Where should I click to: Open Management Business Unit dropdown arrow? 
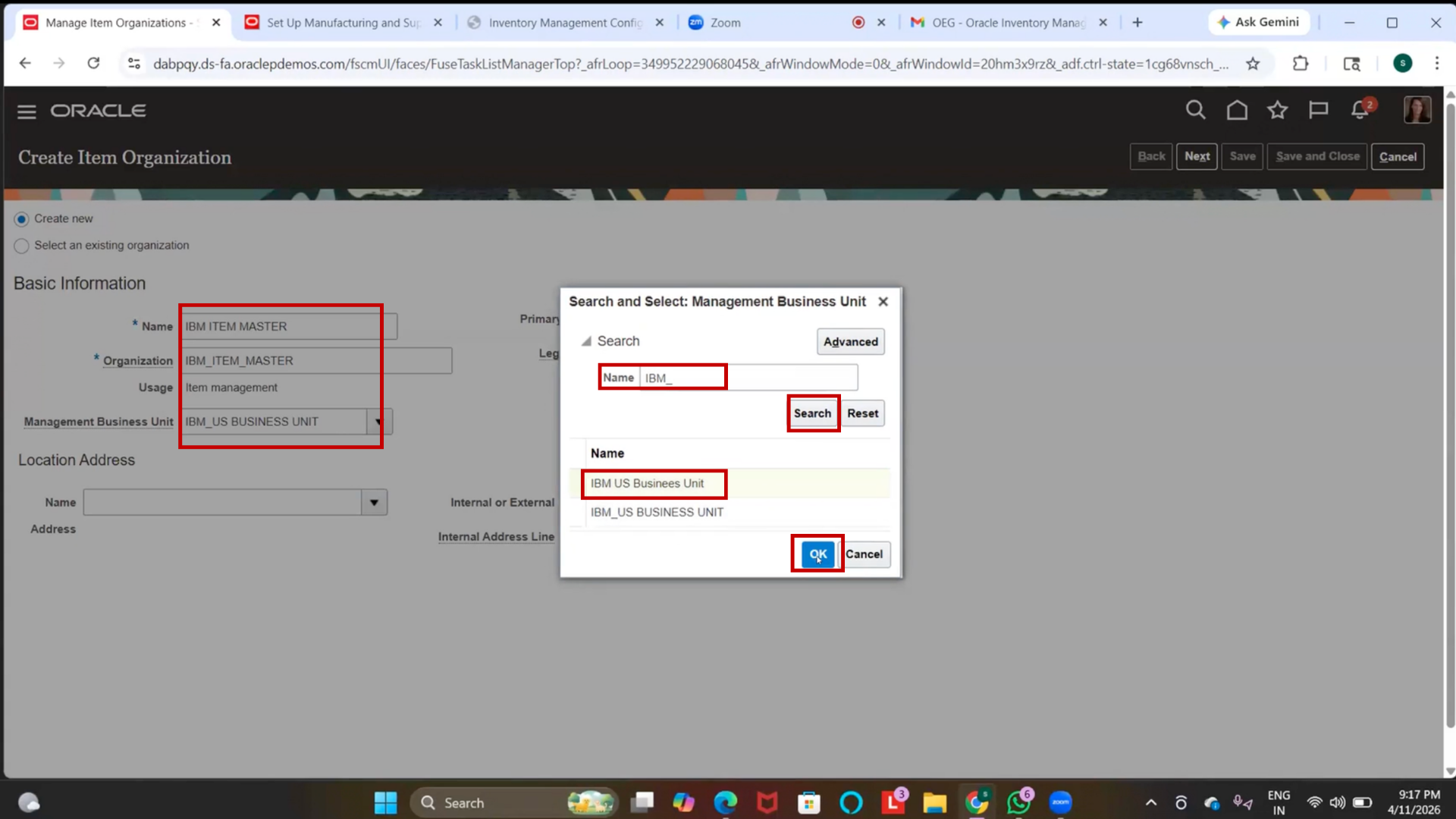(378, 422)
